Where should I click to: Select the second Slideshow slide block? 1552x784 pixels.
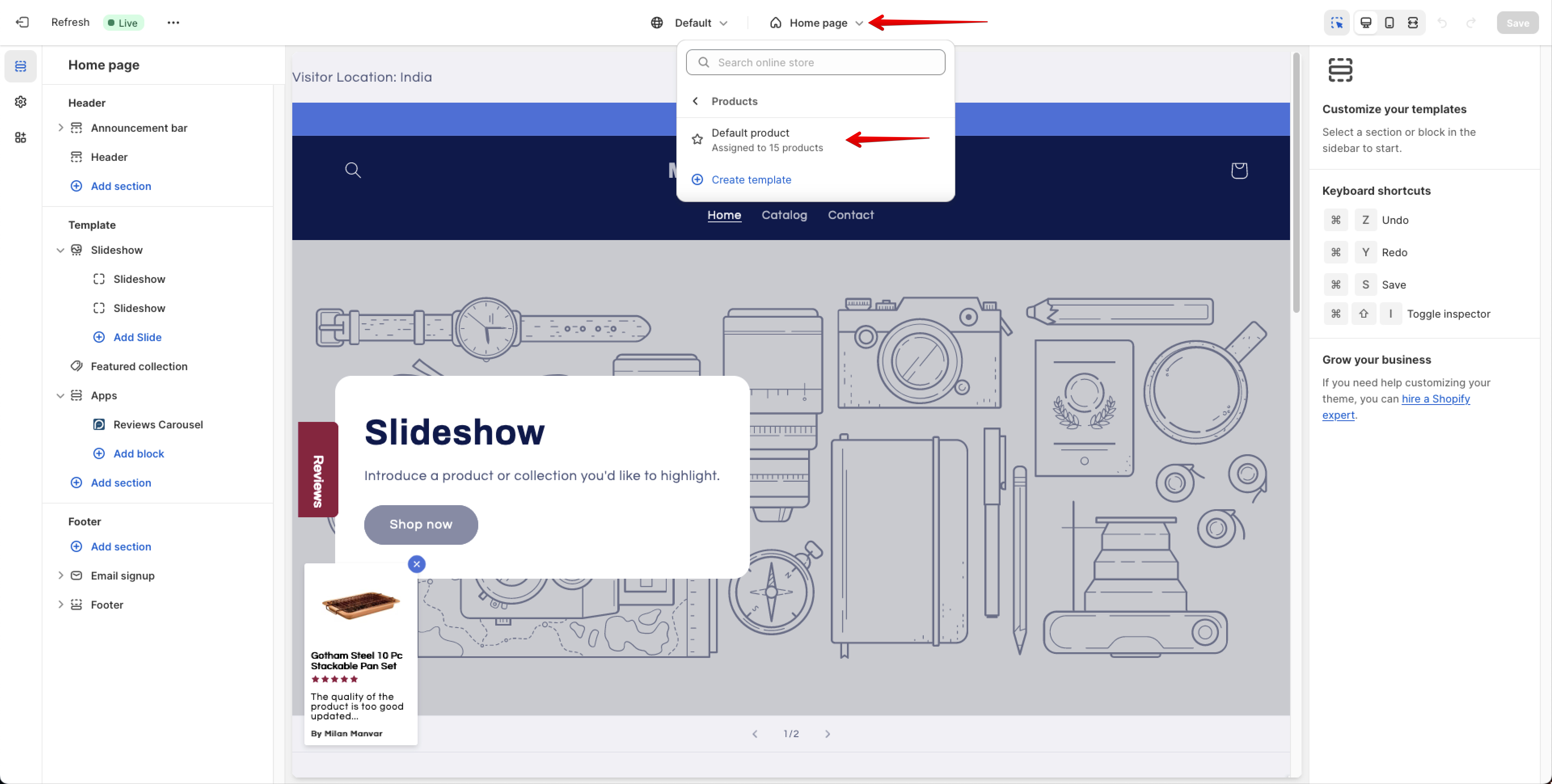139,308
